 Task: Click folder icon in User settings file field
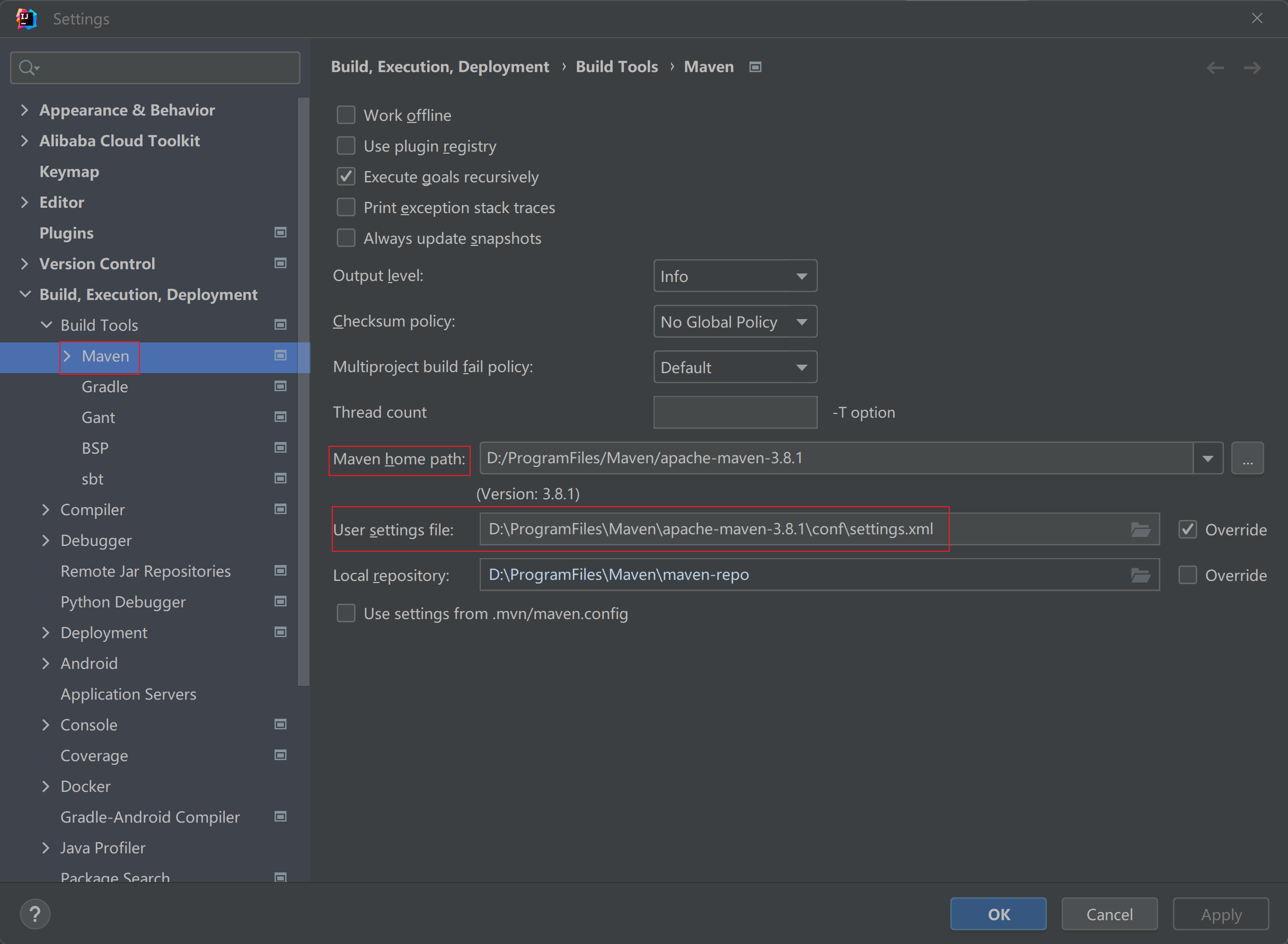click(x=1140, y=530)
